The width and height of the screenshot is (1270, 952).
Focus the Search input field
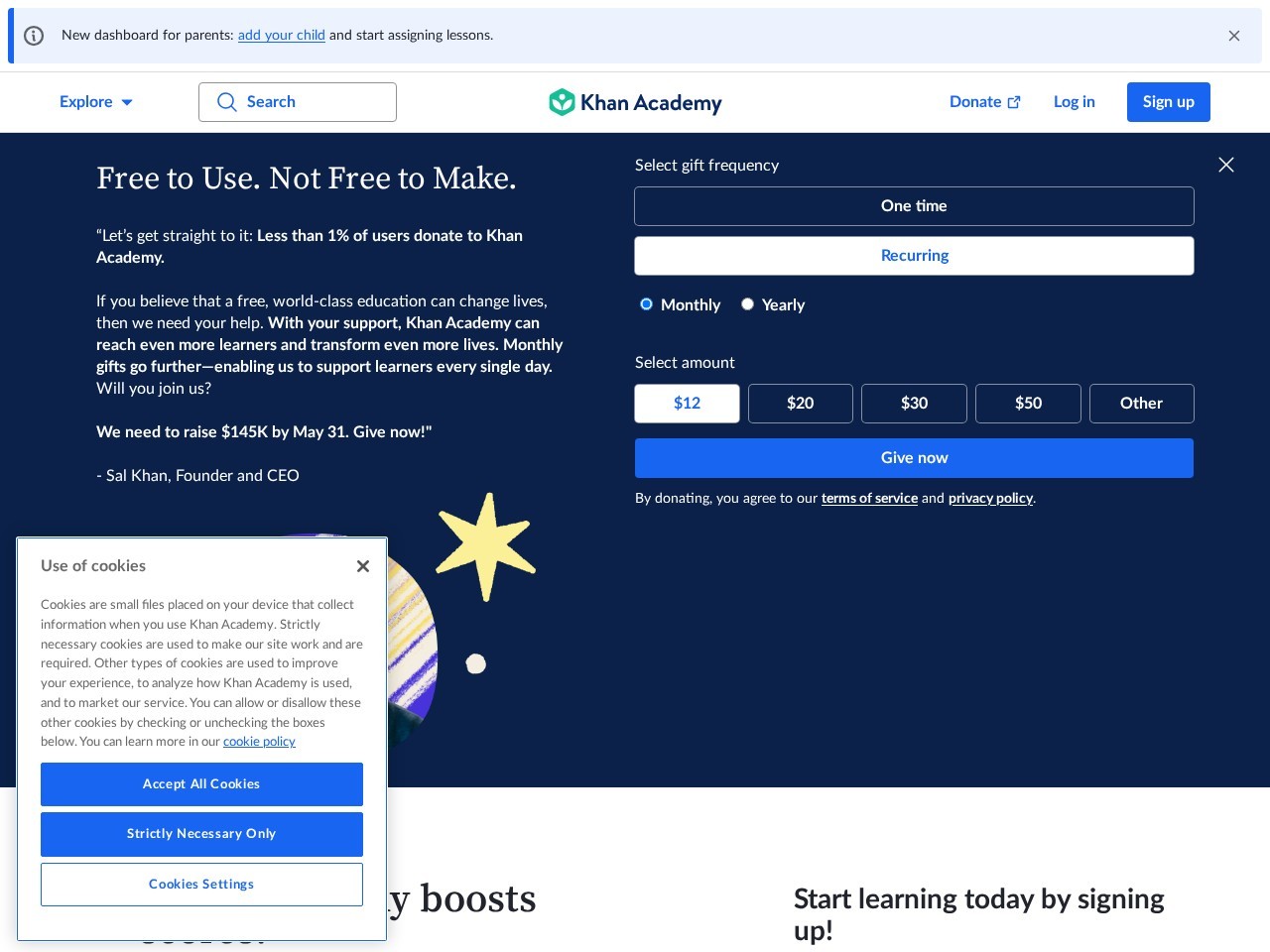coord(298,102)
